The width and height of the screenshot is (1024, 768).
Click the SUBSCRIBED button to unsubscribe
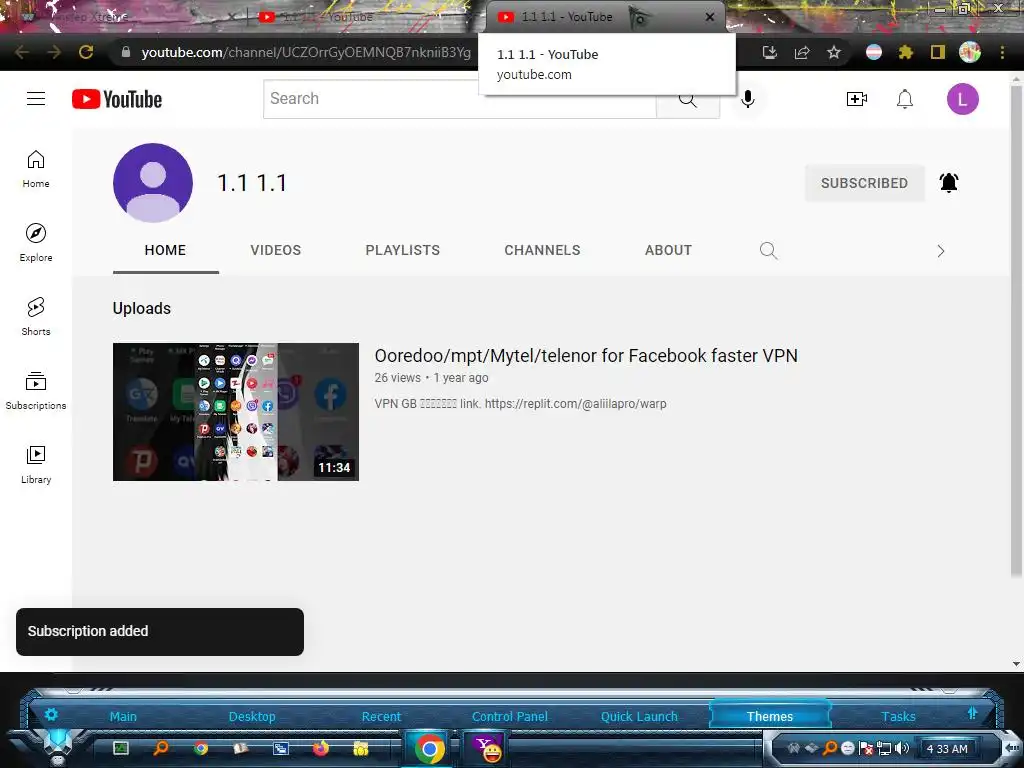864,183
